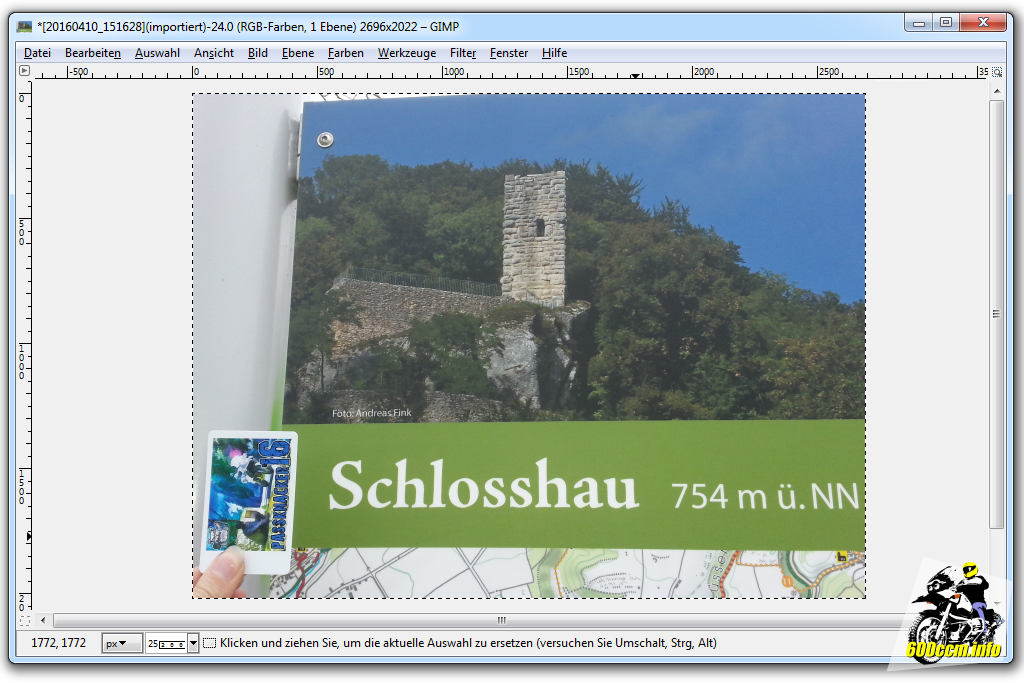This screenshot has height=683, width=1024.
Task: Open the Fenster menu
Action: click(508, 53)
